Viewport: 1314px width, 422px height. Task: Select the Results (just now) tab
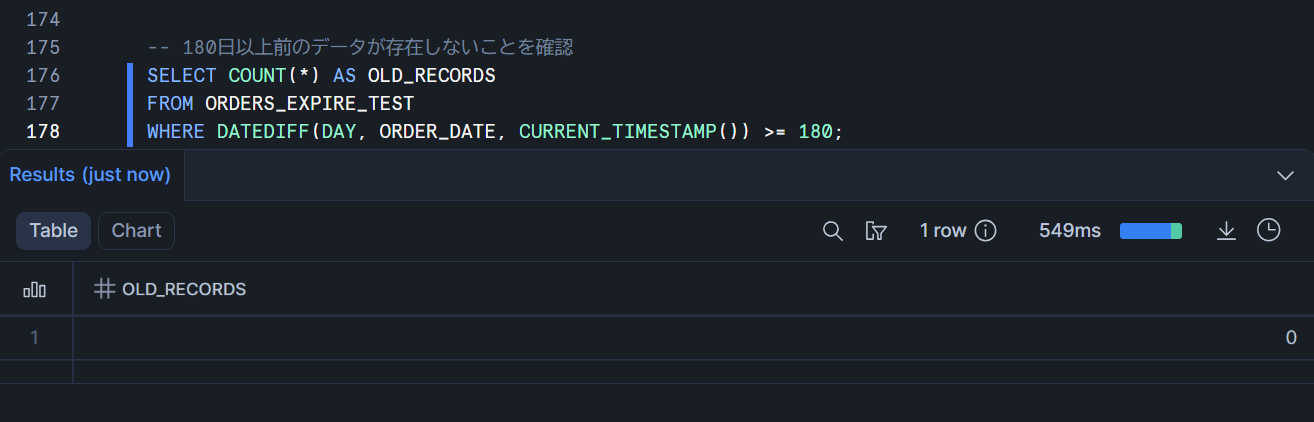pos(90,175)
